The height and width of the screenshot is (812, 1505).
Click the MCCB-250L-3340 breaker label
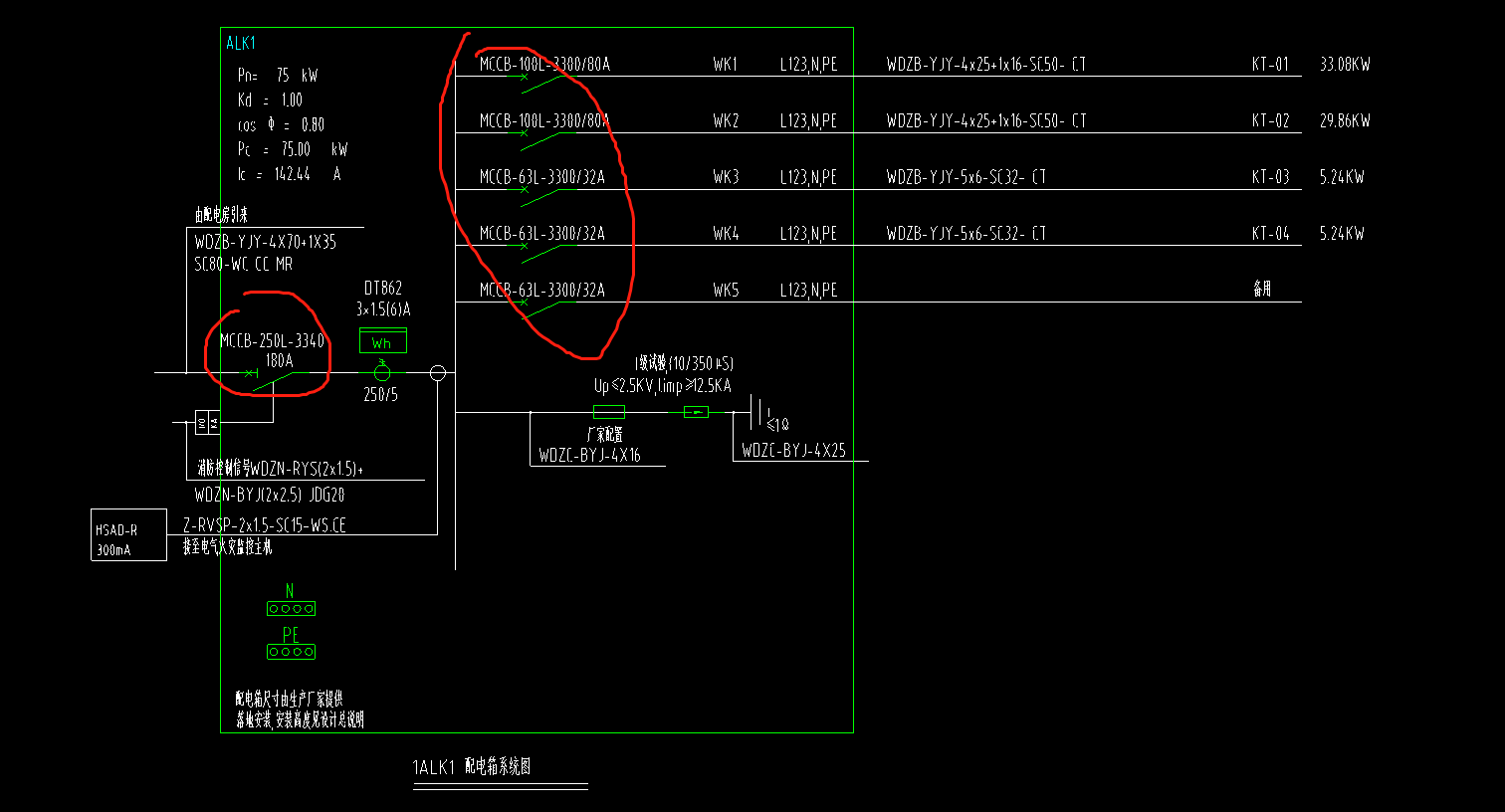(273, 341)
